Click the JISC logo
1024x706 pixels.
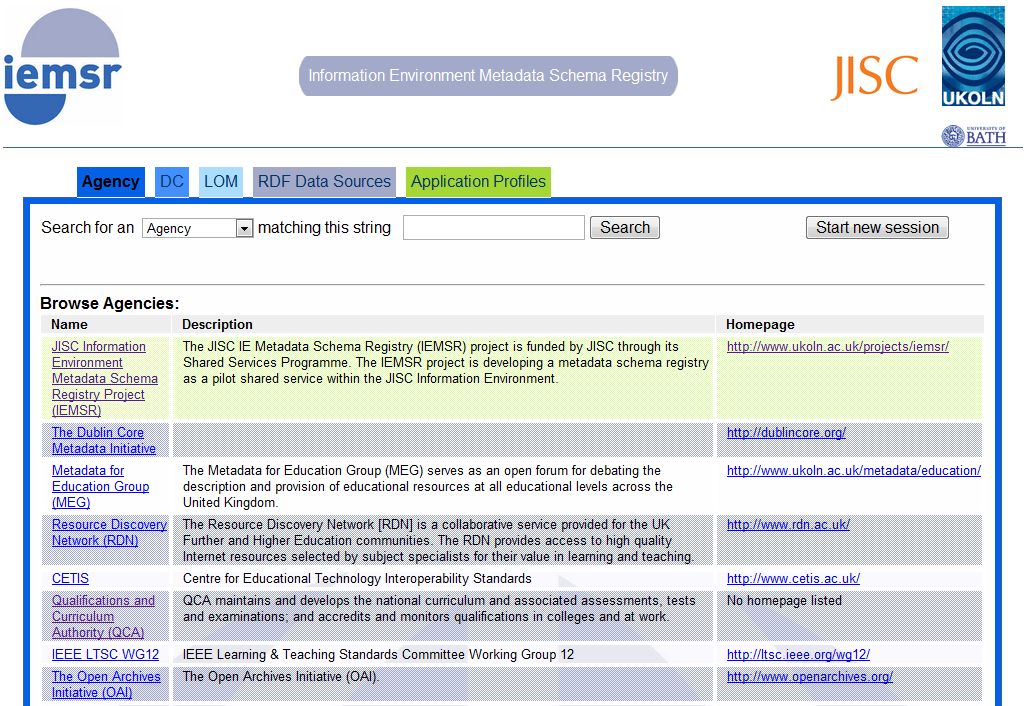874,77
